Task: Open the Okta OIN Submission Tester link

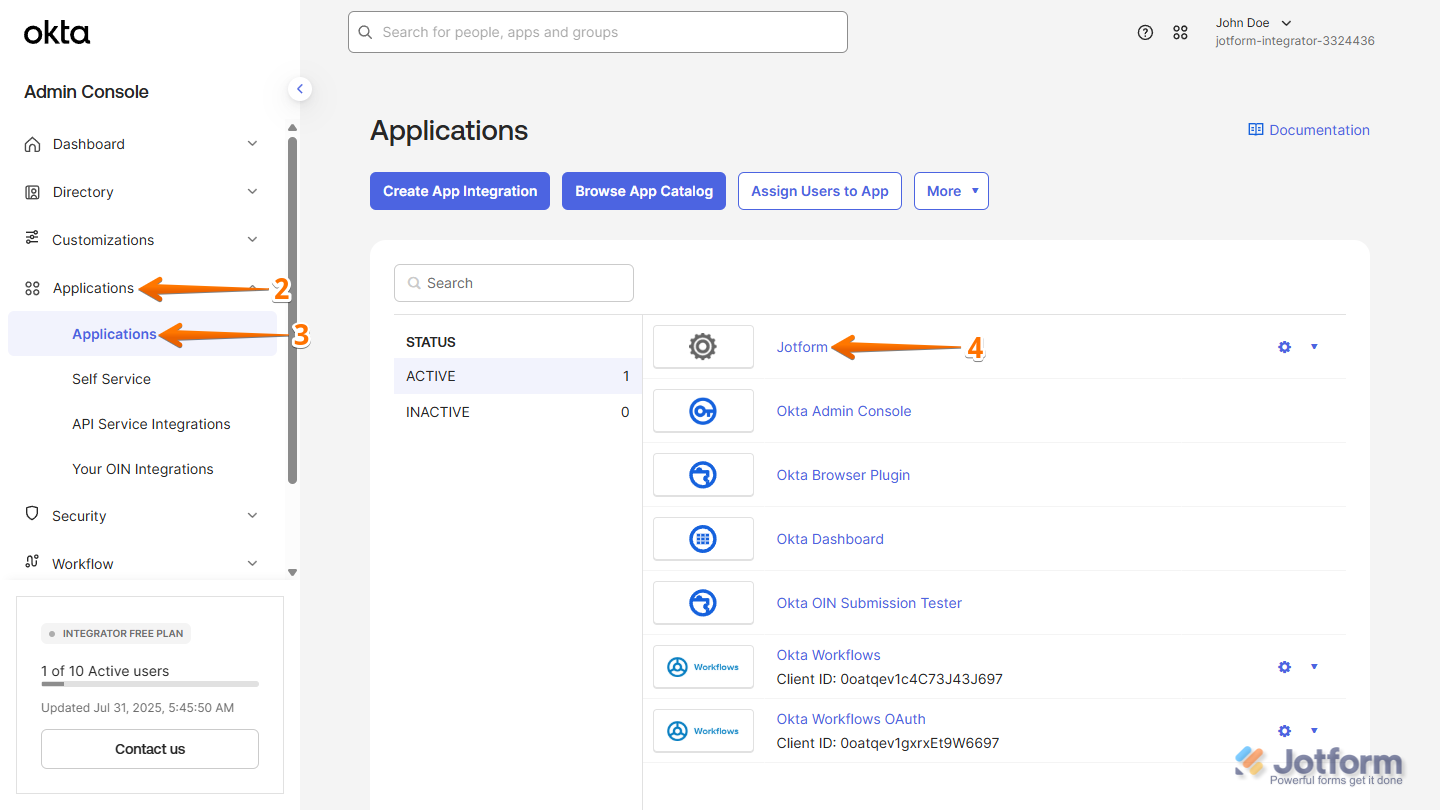Action: point(869,603)
